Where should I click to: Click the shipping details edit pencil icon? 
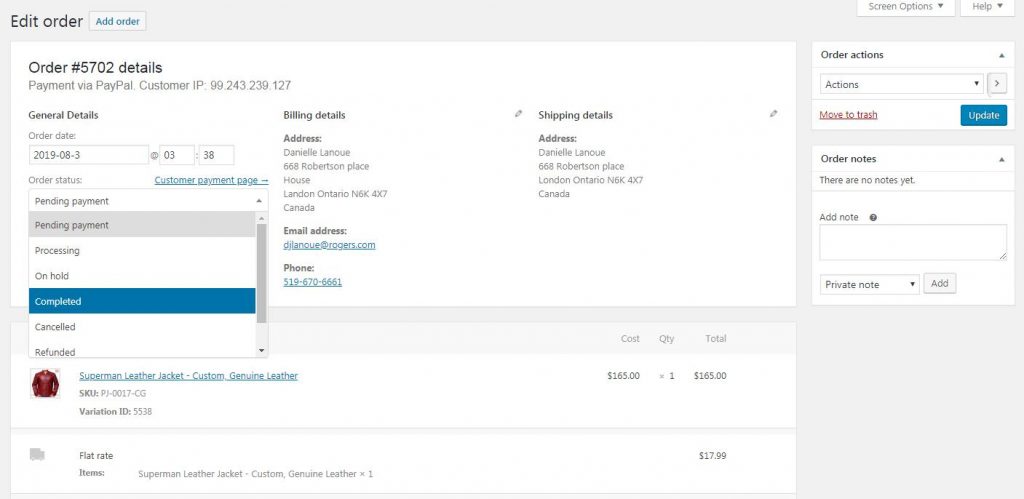pos(773,114)
